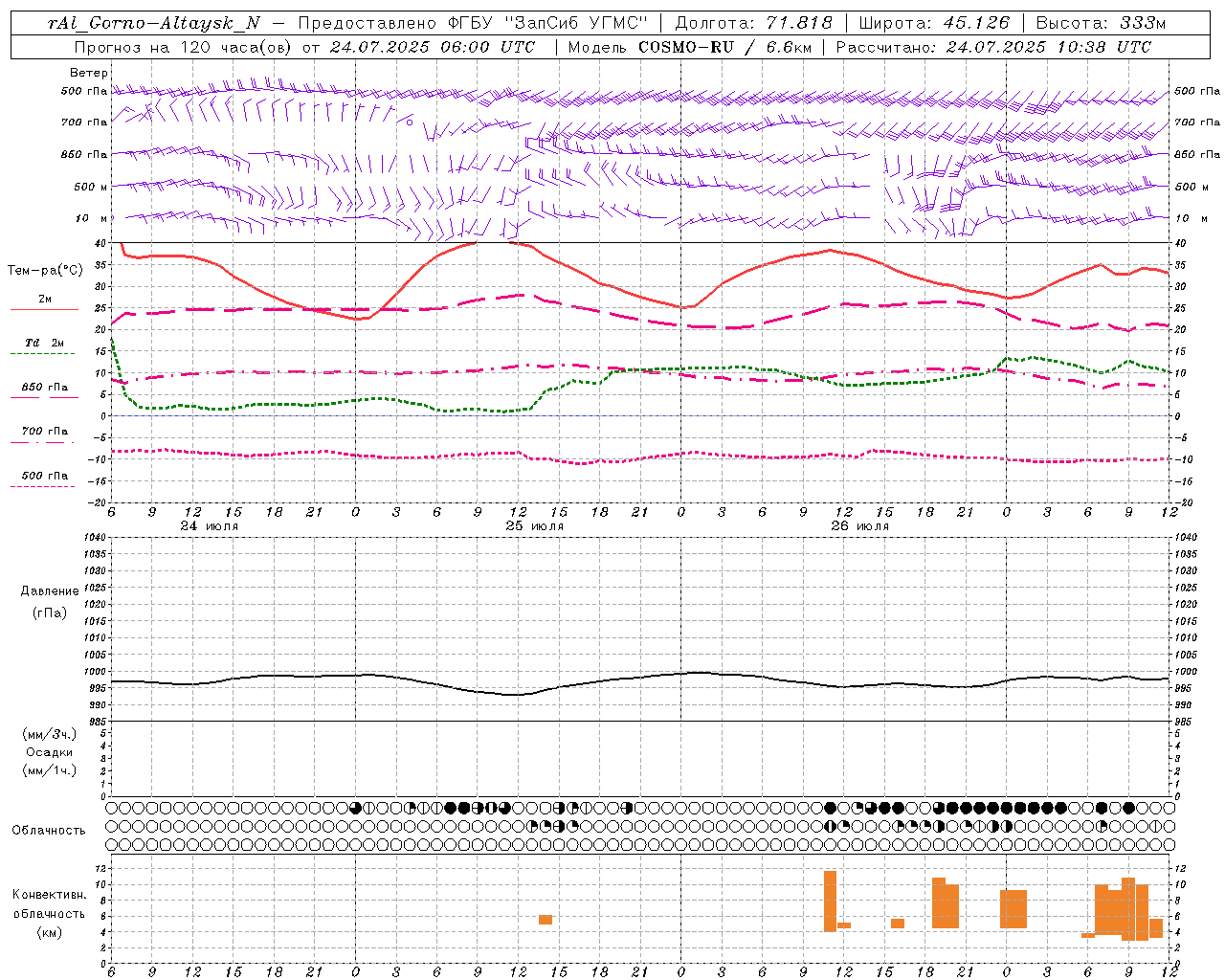The height and width of the screenshot is (980, 1225).
Task: Click the (гПа) pressure unit label
Action: tap(50, 612)
